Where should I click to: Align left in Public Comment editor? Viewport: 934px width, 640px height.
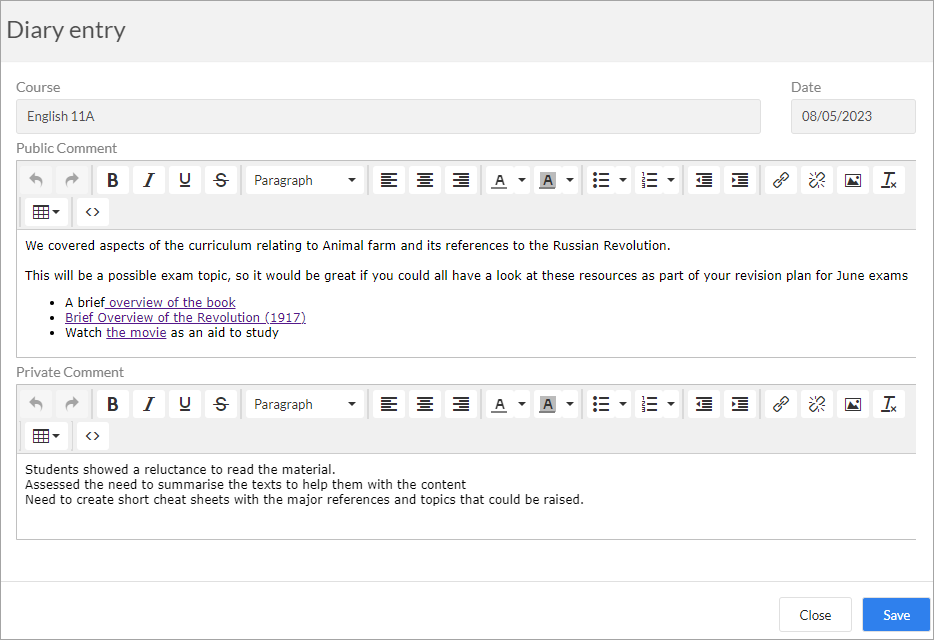(x=389, y=180)
